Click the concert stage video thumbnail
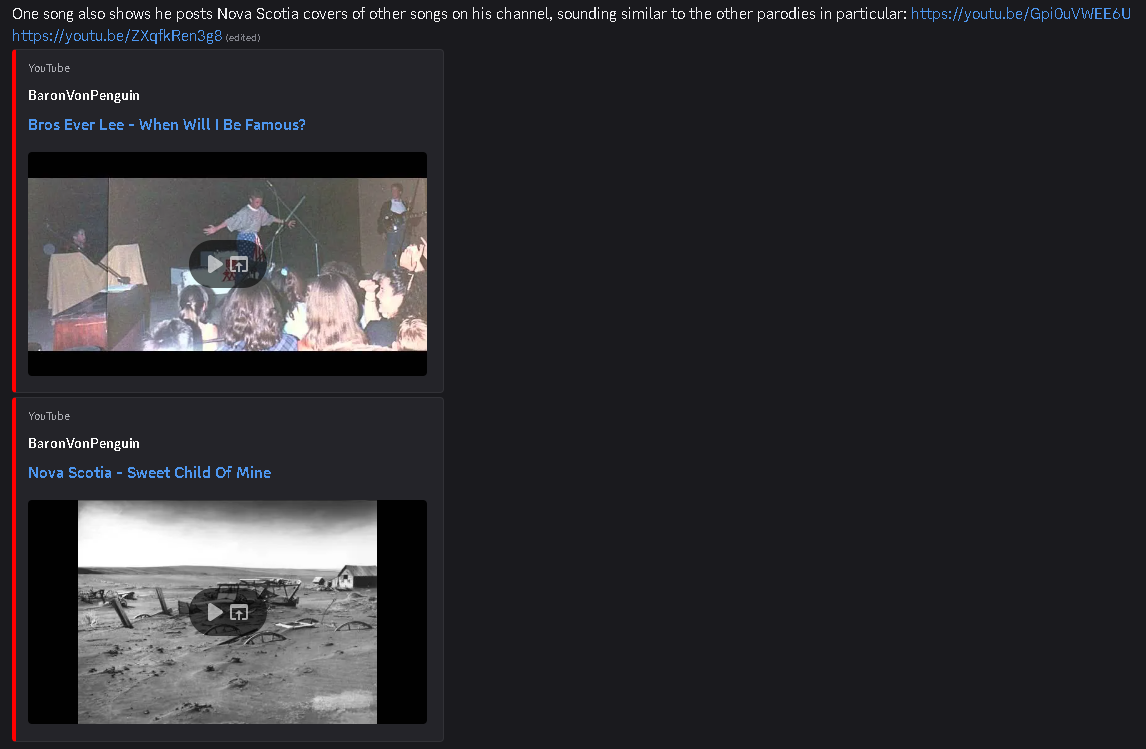The width and height of the screenshot is (1146, 749). coord(227,264)
